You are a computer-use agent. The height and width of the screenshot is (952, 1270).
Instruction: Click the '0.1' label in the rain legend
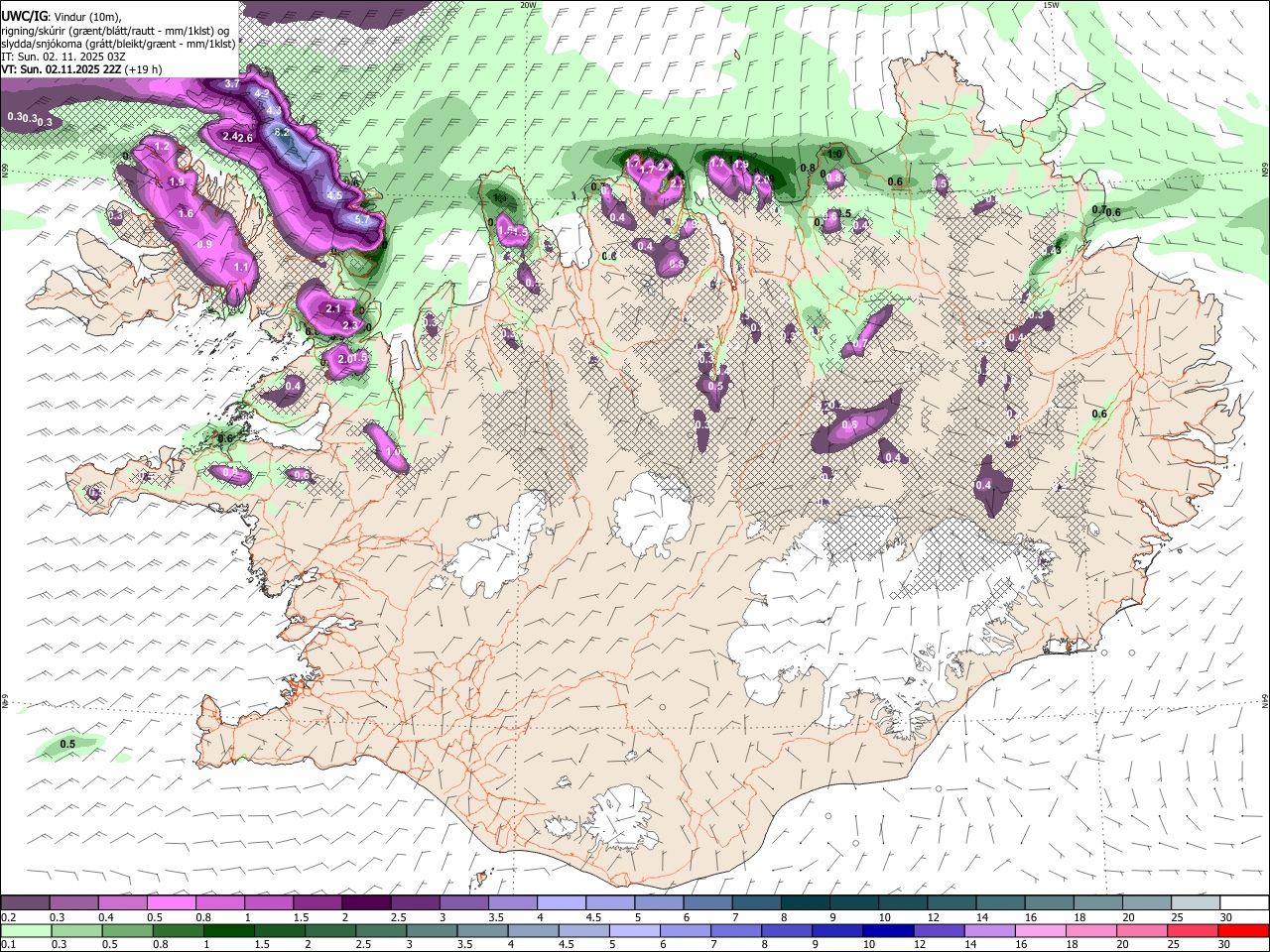click(9, 945)
